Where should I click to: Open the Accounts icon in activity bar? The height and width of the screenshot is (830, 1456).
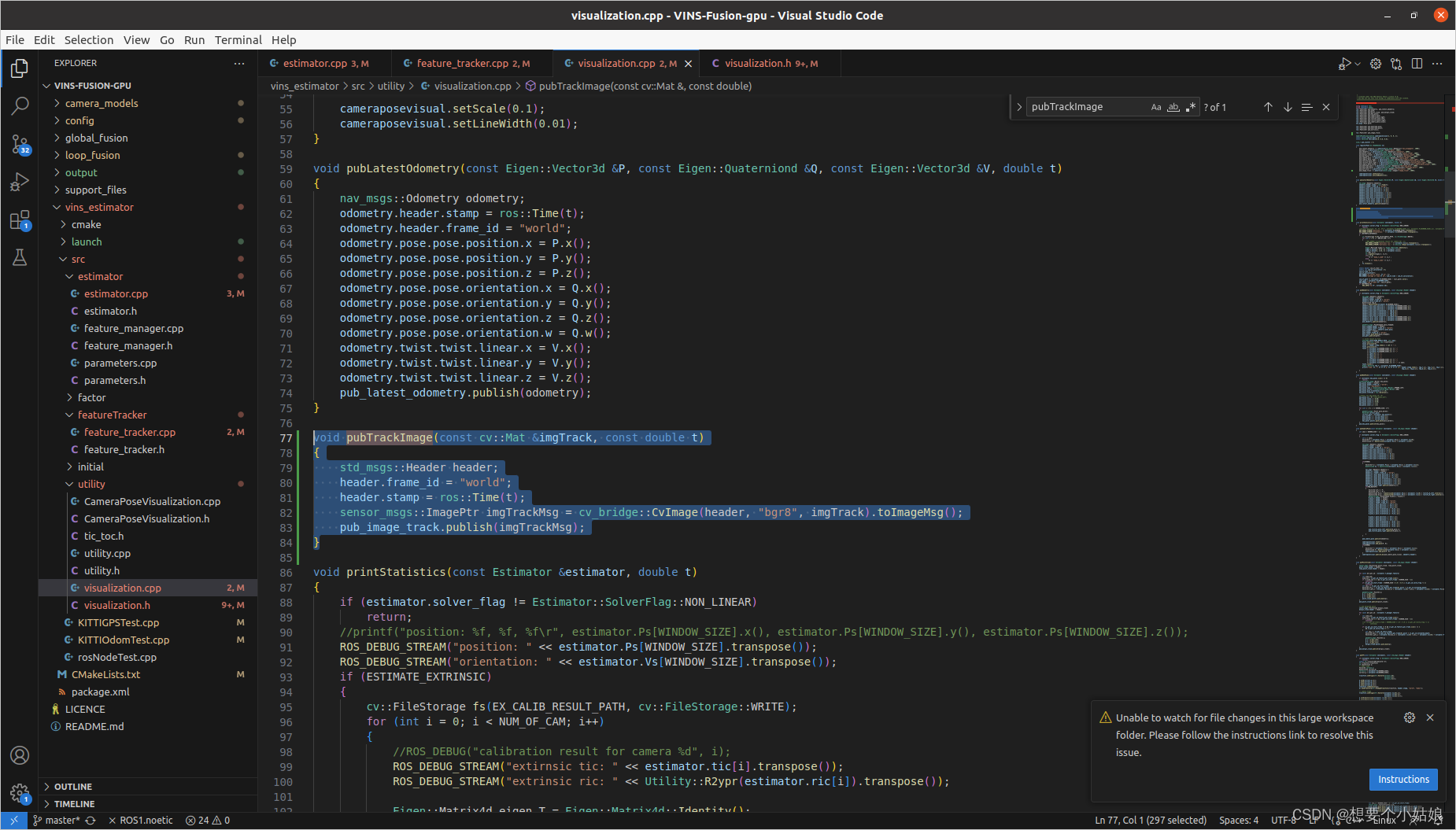(20, 755)
